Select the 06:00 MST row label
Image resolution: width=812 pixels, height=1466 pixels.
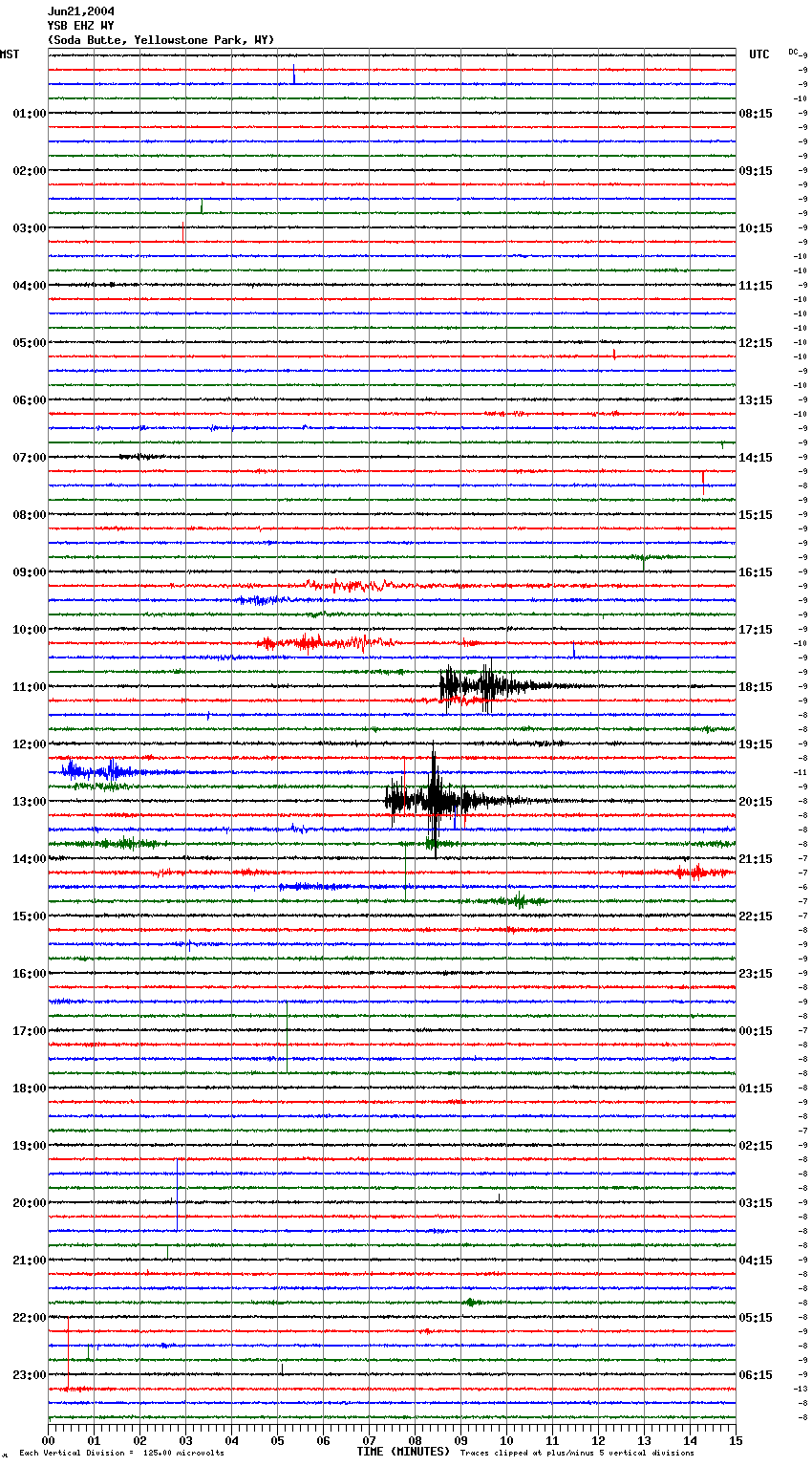coord(29,400)
